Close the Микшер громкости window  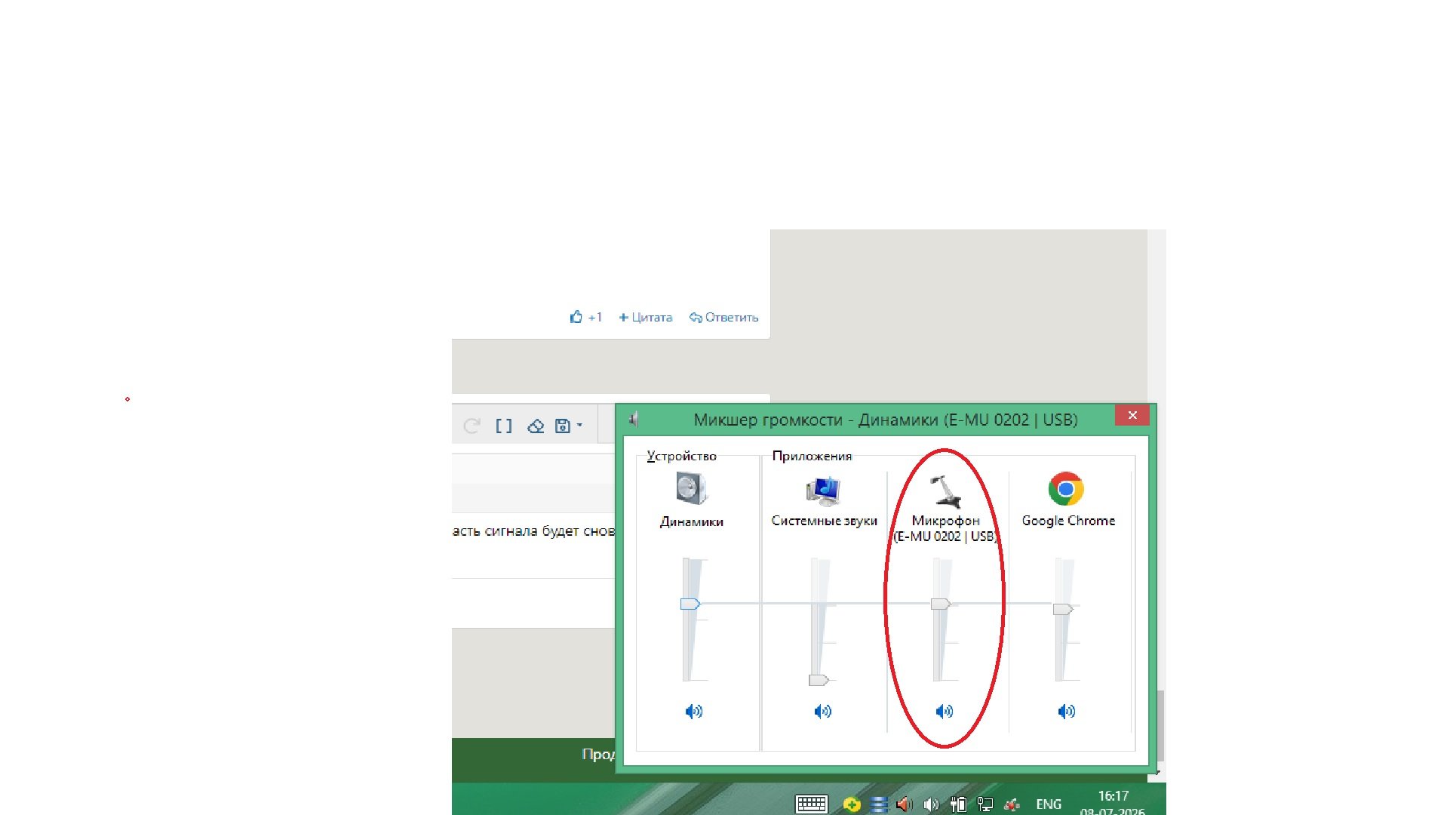1132,415
